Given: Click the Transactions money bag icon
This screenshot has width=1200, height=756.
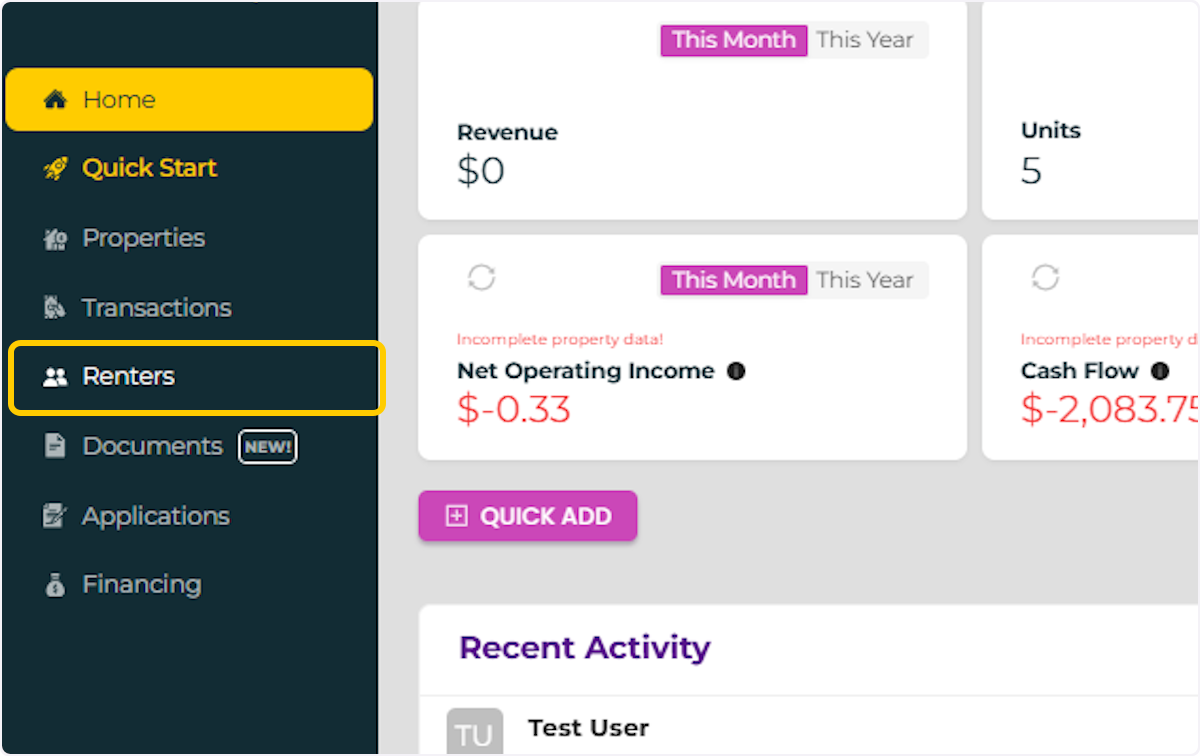Looking at the screenshot, I should click(55, 308).
